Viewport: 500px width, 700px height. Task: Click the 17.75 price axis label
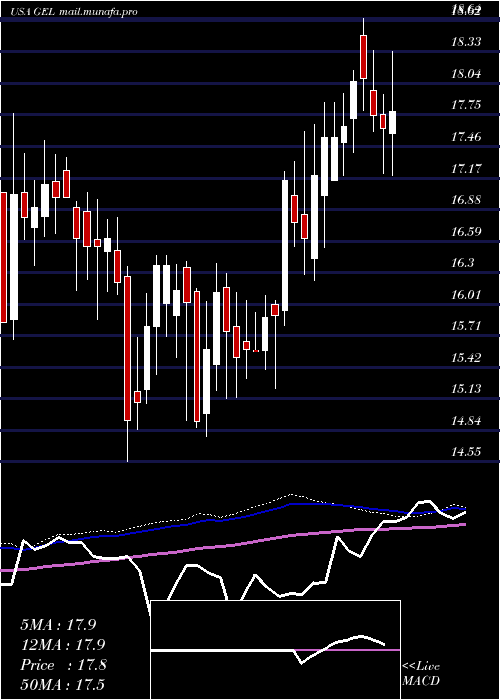[466, 105]
